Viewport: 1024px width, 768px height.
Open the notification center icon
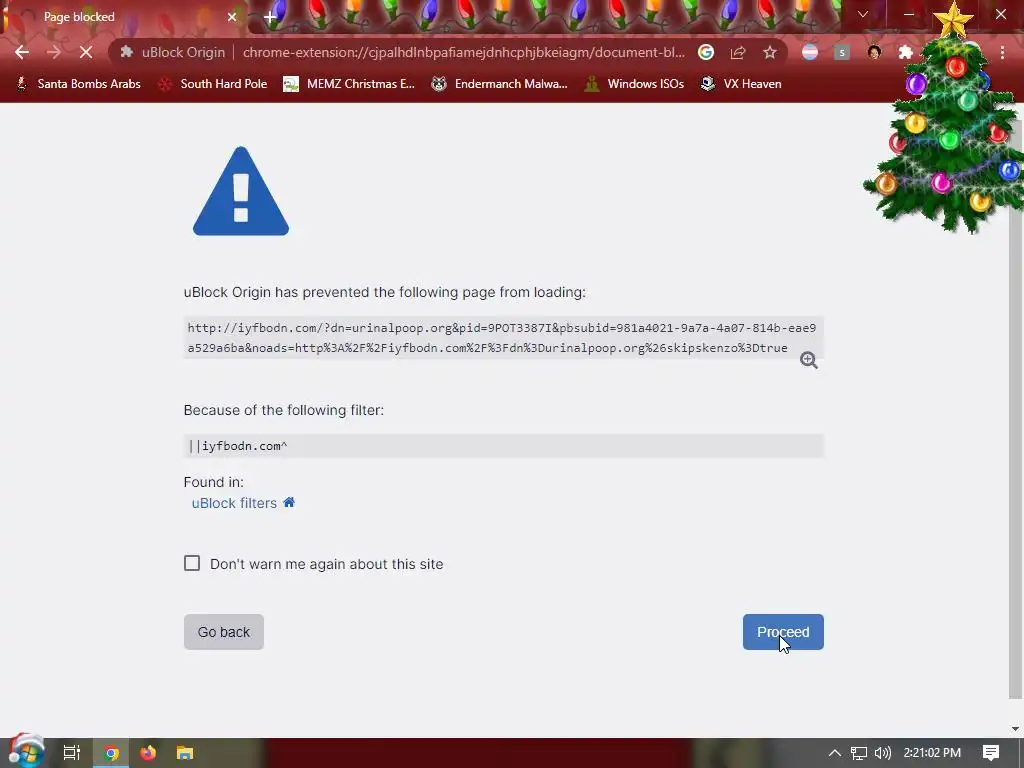pos(991,753)
